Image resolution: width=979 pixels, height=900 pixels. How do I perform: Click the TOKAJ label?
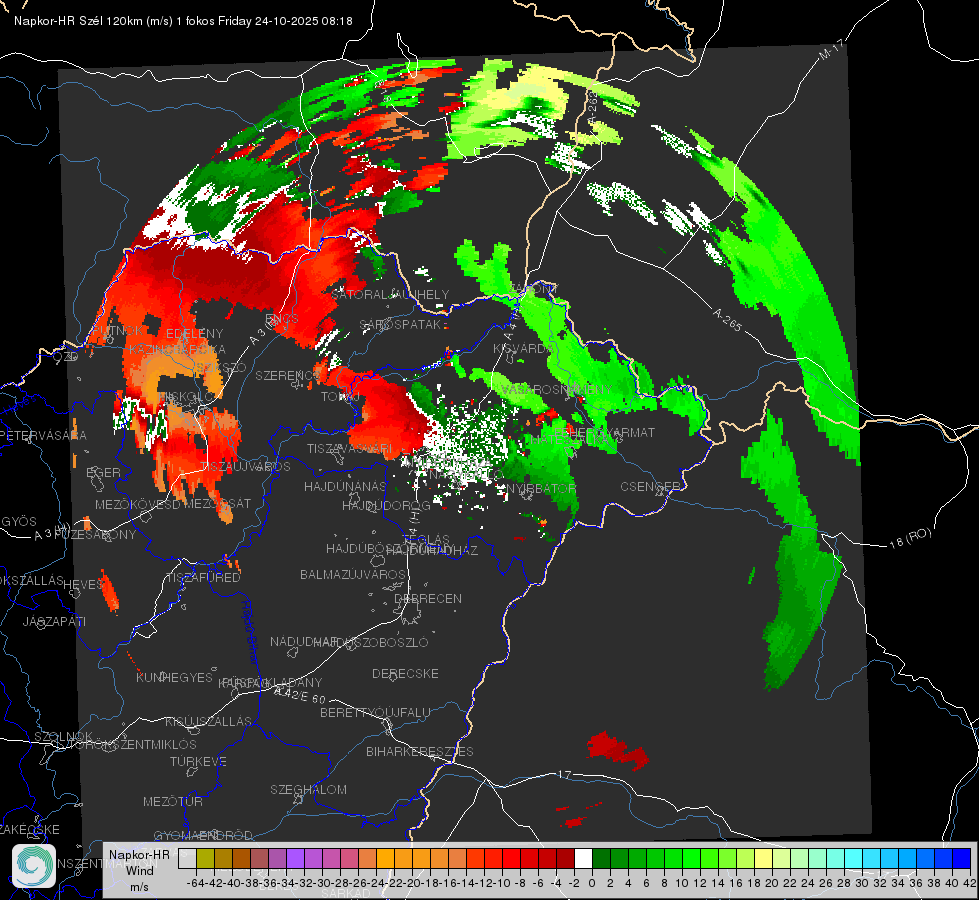(x=340, y=397)
